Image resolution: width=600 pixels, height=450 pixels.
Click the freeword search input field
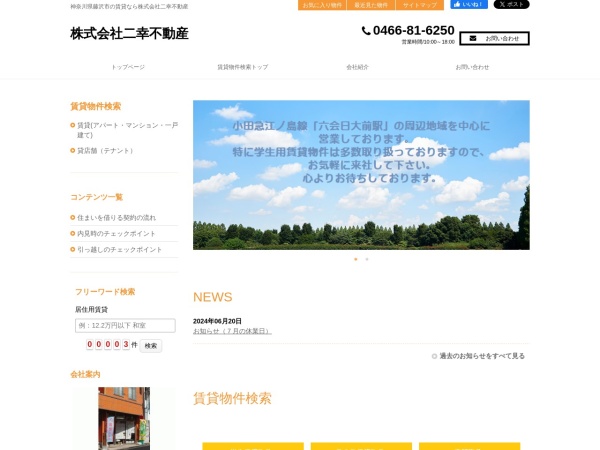point(125,326)
